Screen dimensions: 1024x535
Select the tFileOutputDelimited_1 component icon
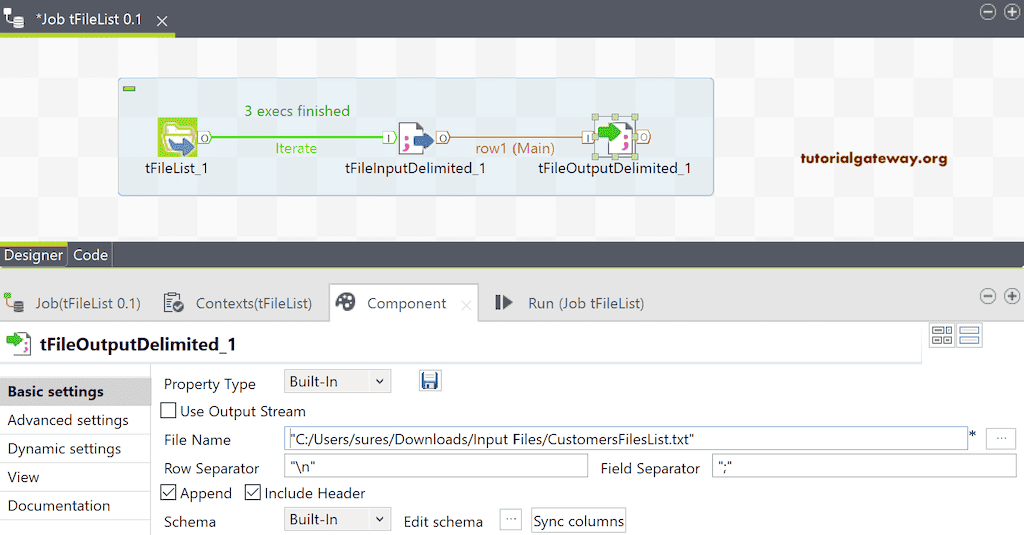pos(615,137)
